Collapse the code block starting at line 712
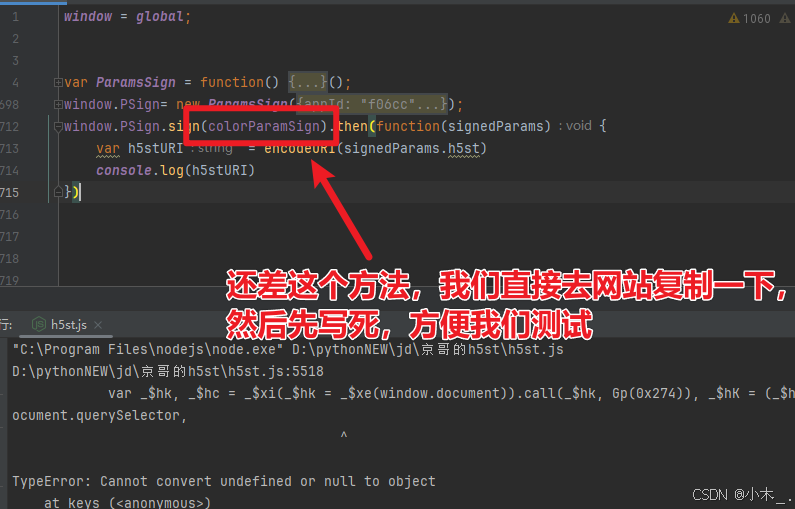 pyautogui.click(x=58, y=127)
